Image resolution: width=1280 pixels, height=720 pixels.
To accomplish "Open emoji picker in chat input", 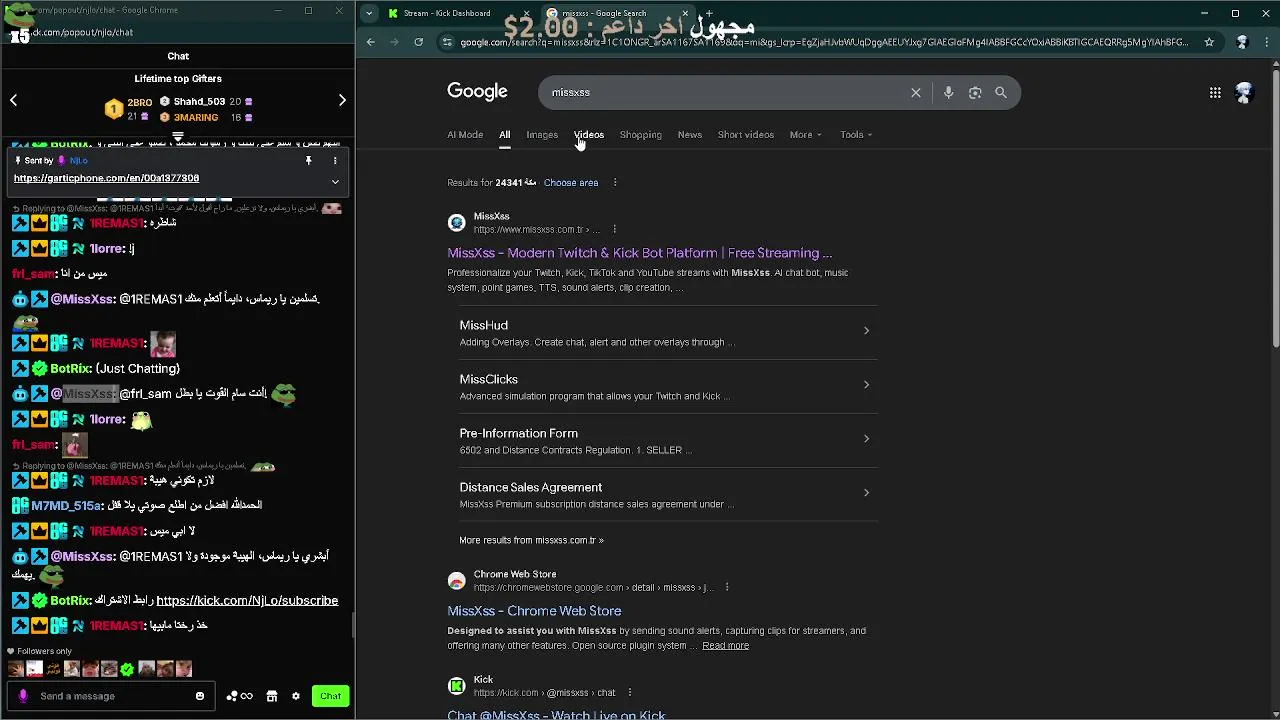I will (200, 696).
